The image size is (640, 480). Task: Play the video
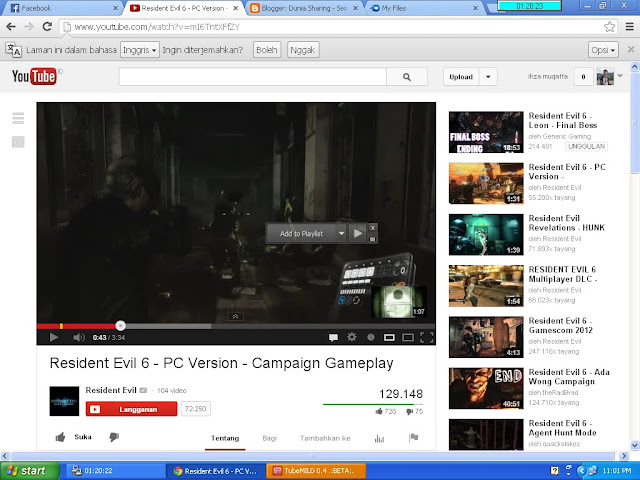click(53, 337)
